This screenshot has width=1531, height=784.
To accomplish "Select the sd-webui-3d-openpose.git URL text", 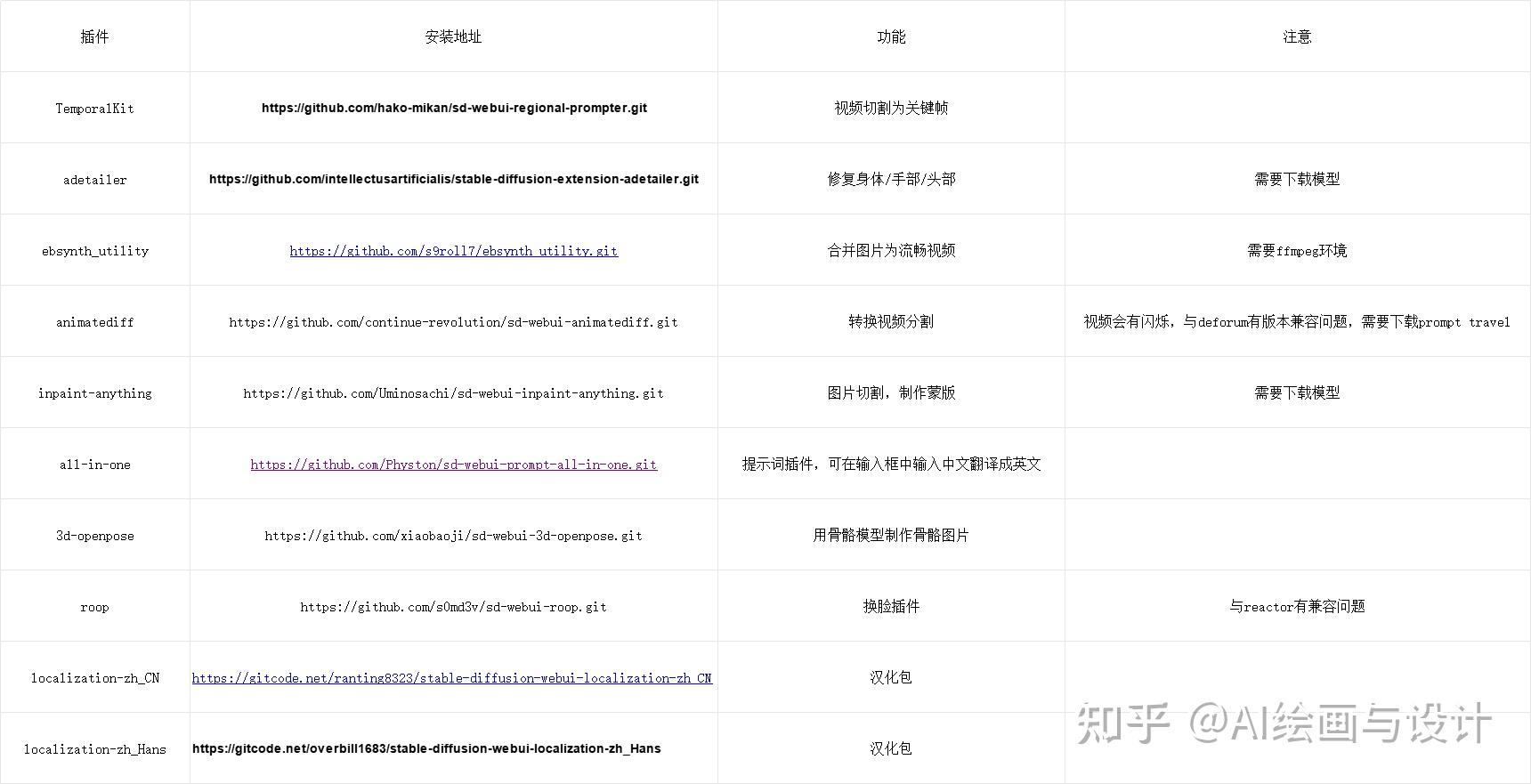I will coord(454,536).
